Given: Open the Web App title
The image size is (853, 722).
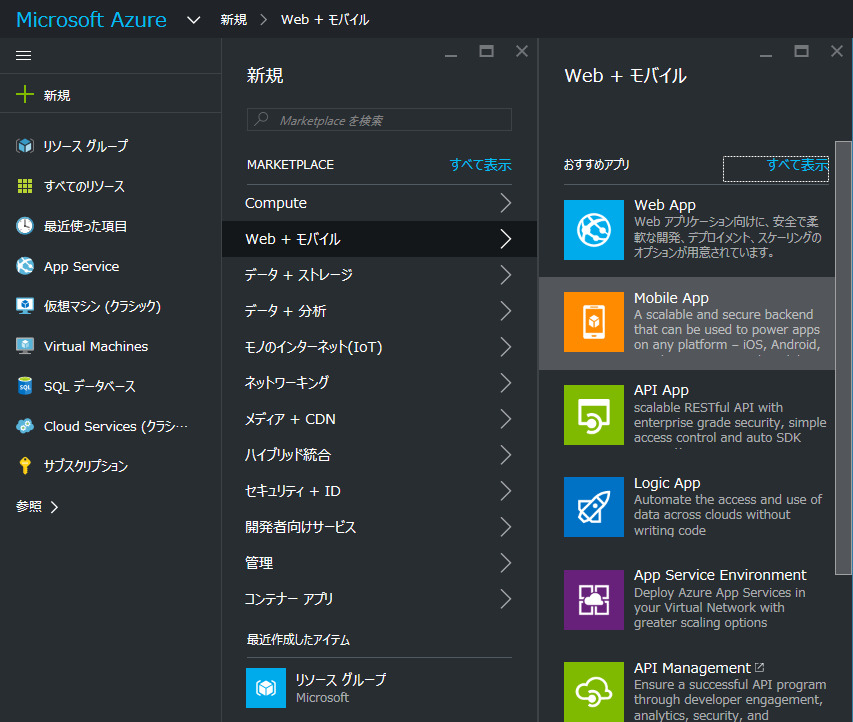Looking at the screenshot, I should 665,205.
